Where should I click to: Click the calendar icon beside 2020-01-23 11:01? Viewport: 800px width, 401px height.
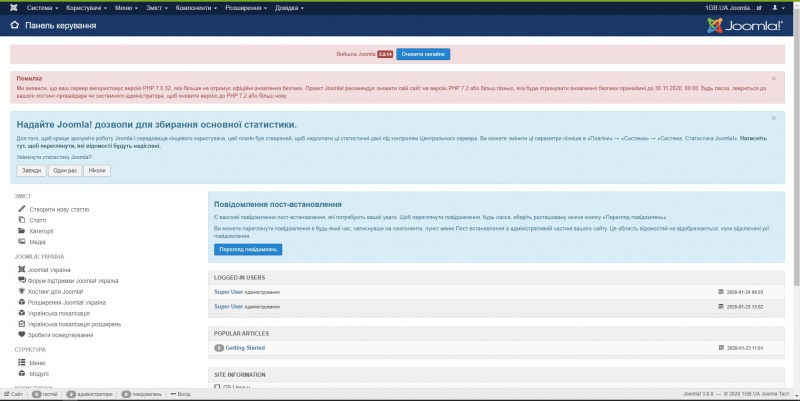click(721, 347)
